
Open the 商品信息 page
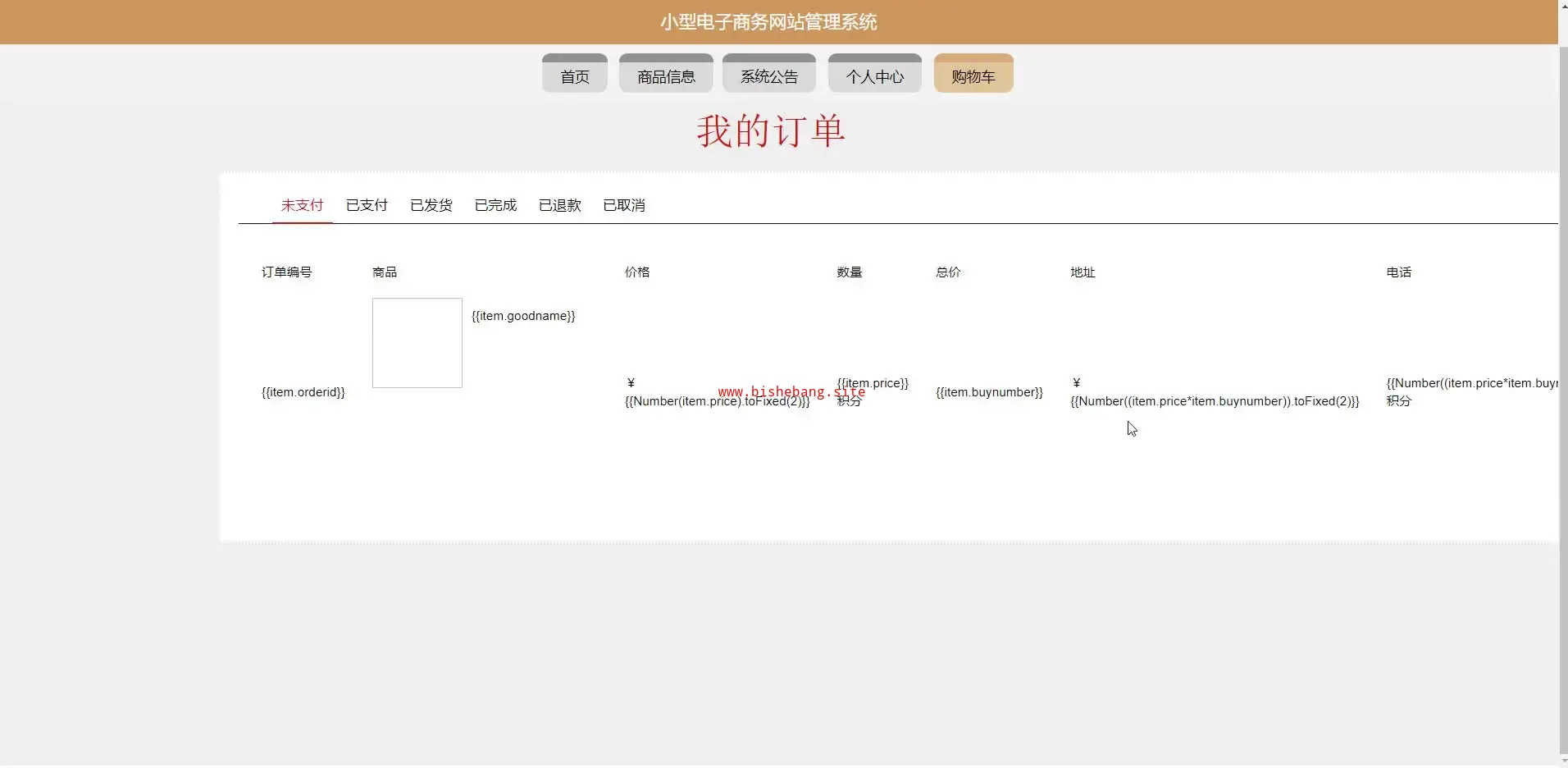click(666, 76)
